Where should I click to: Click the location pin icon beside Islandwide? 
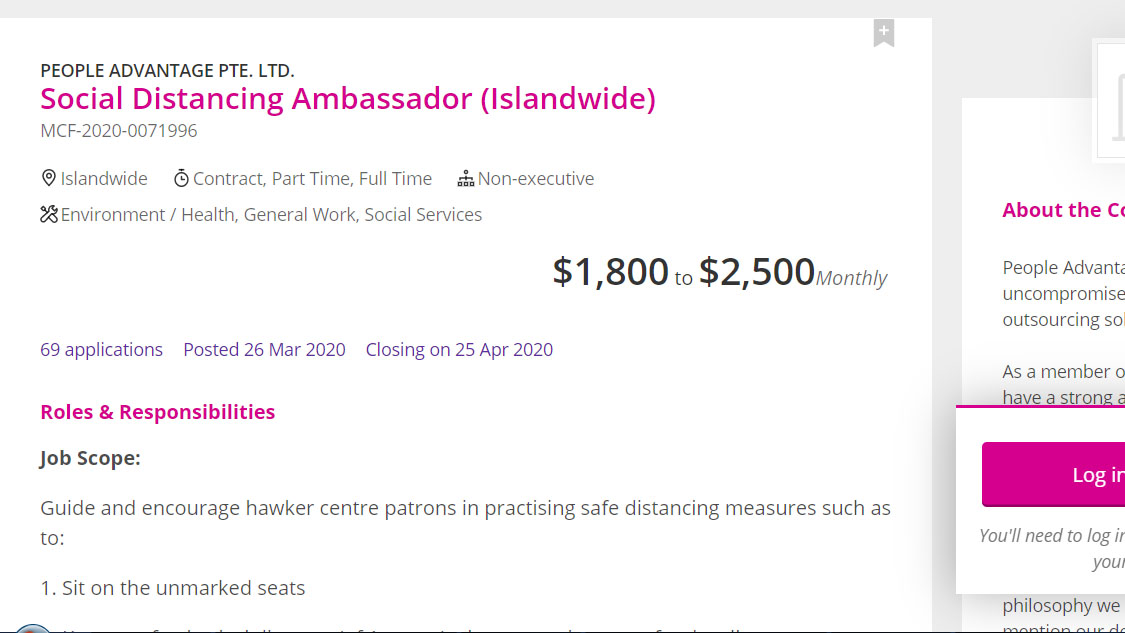(x=48, y=177)
